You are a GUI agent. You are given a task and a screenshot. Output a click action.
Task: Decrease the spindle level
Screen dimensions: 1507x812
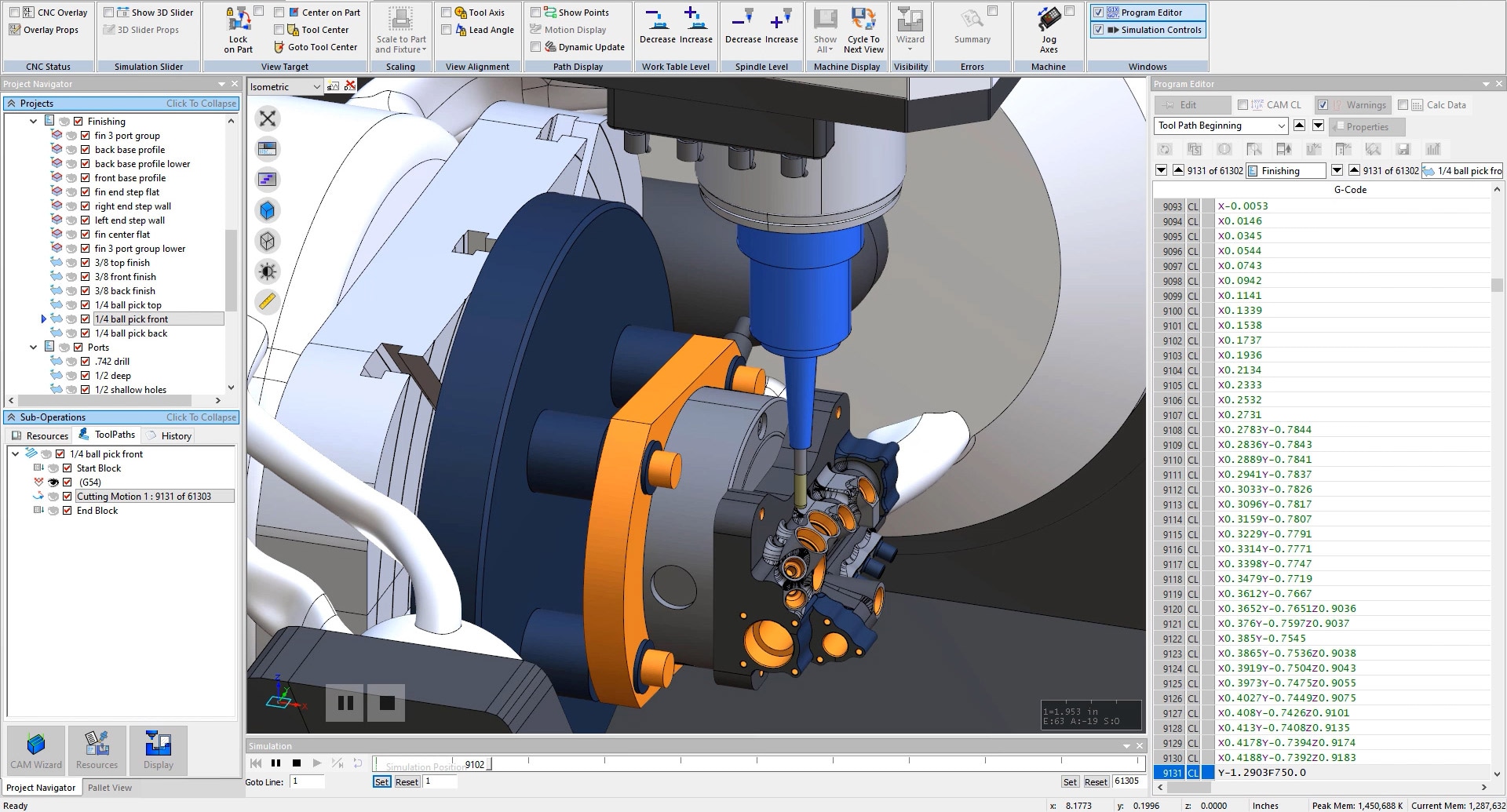pyautogui.click(x=742, y=20)
